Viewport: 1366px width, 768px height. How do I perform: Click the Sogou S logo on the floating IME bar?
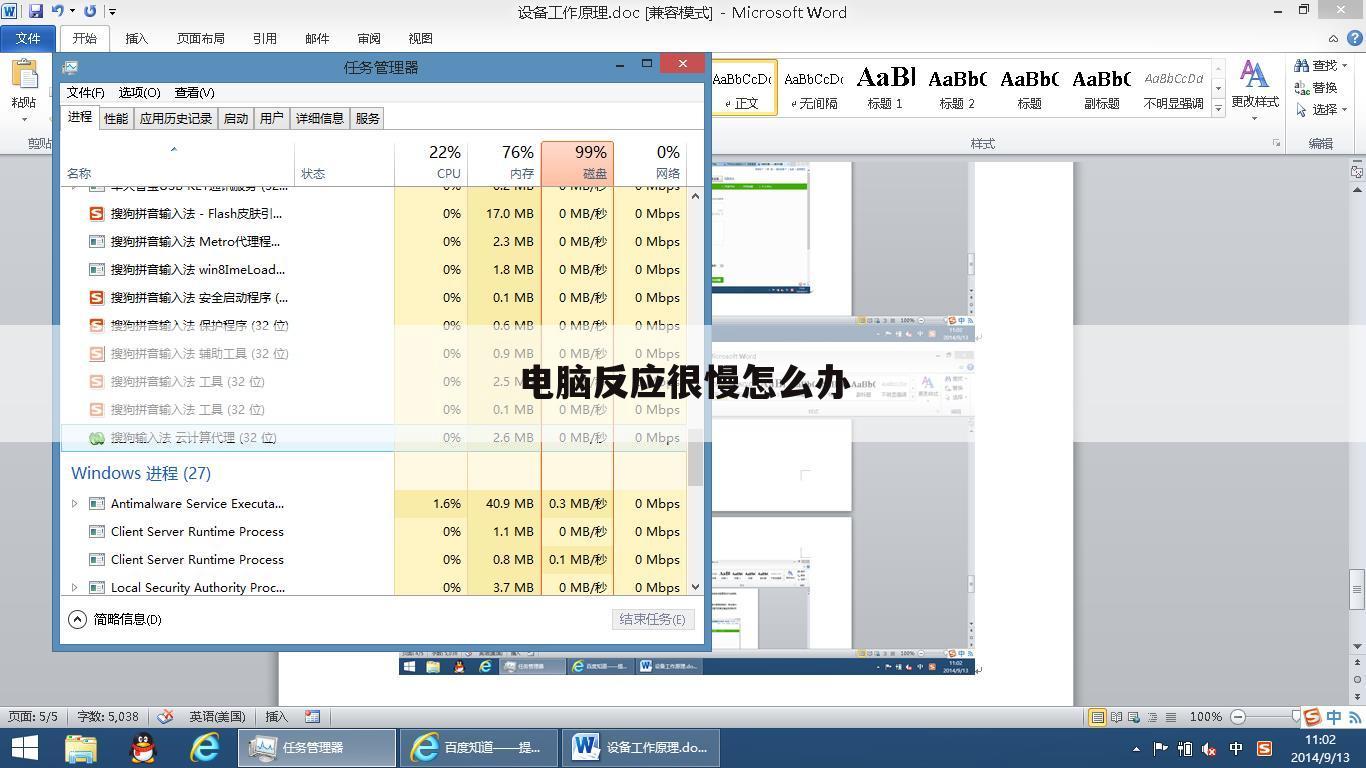[1312, 717]
